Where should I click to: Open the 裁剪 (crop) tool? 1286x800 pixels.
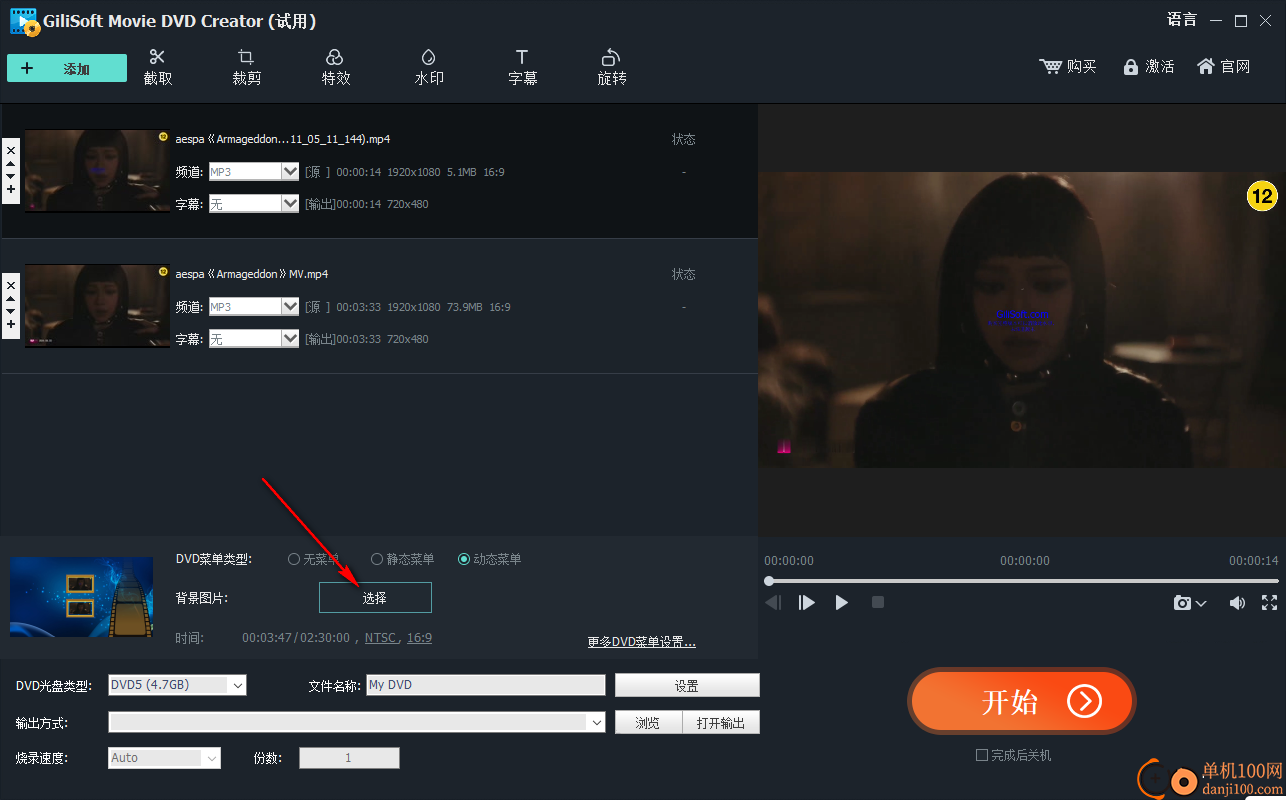click(246, 67)
